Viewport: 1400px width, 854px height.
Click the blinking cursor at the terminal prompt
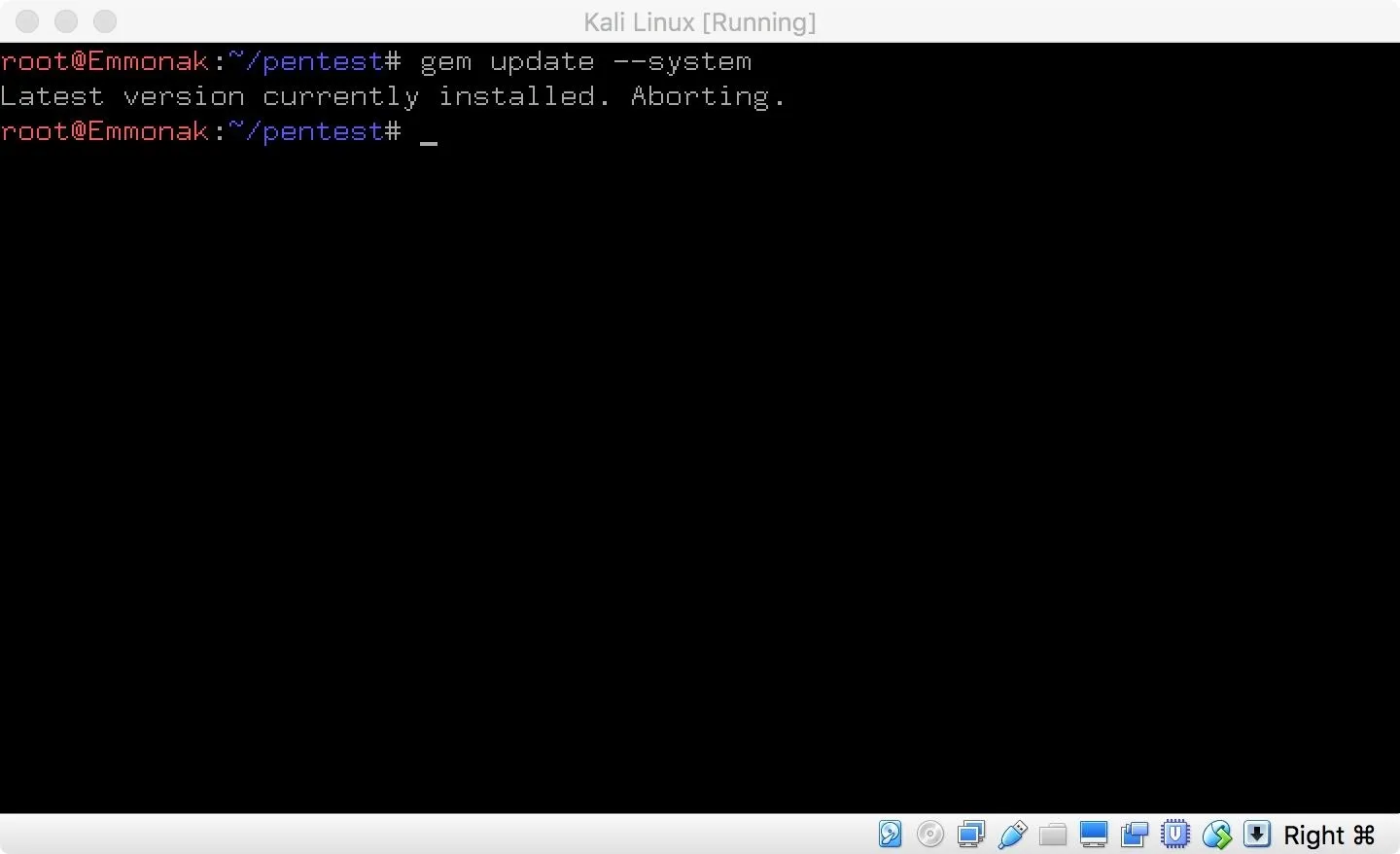429,134
